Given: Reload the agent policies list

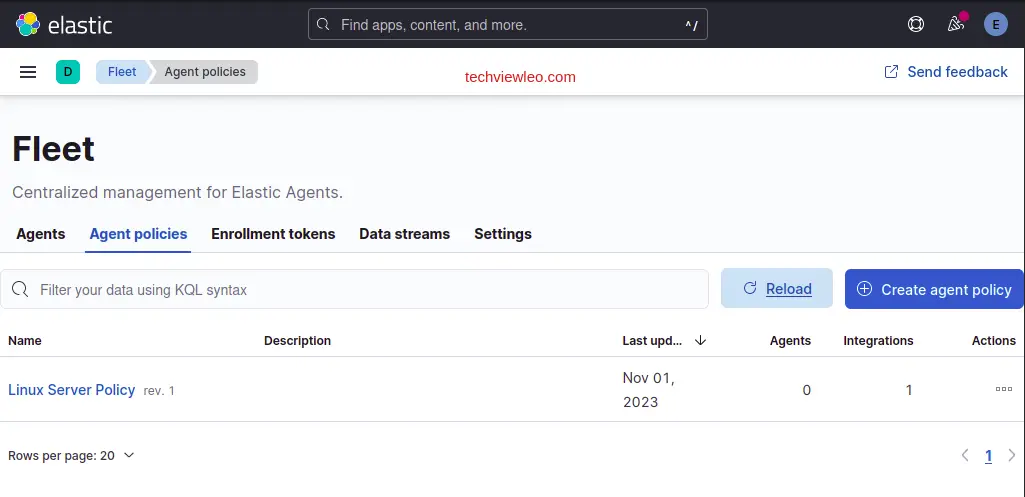Looking at the screenshot, I should point(777,289).
